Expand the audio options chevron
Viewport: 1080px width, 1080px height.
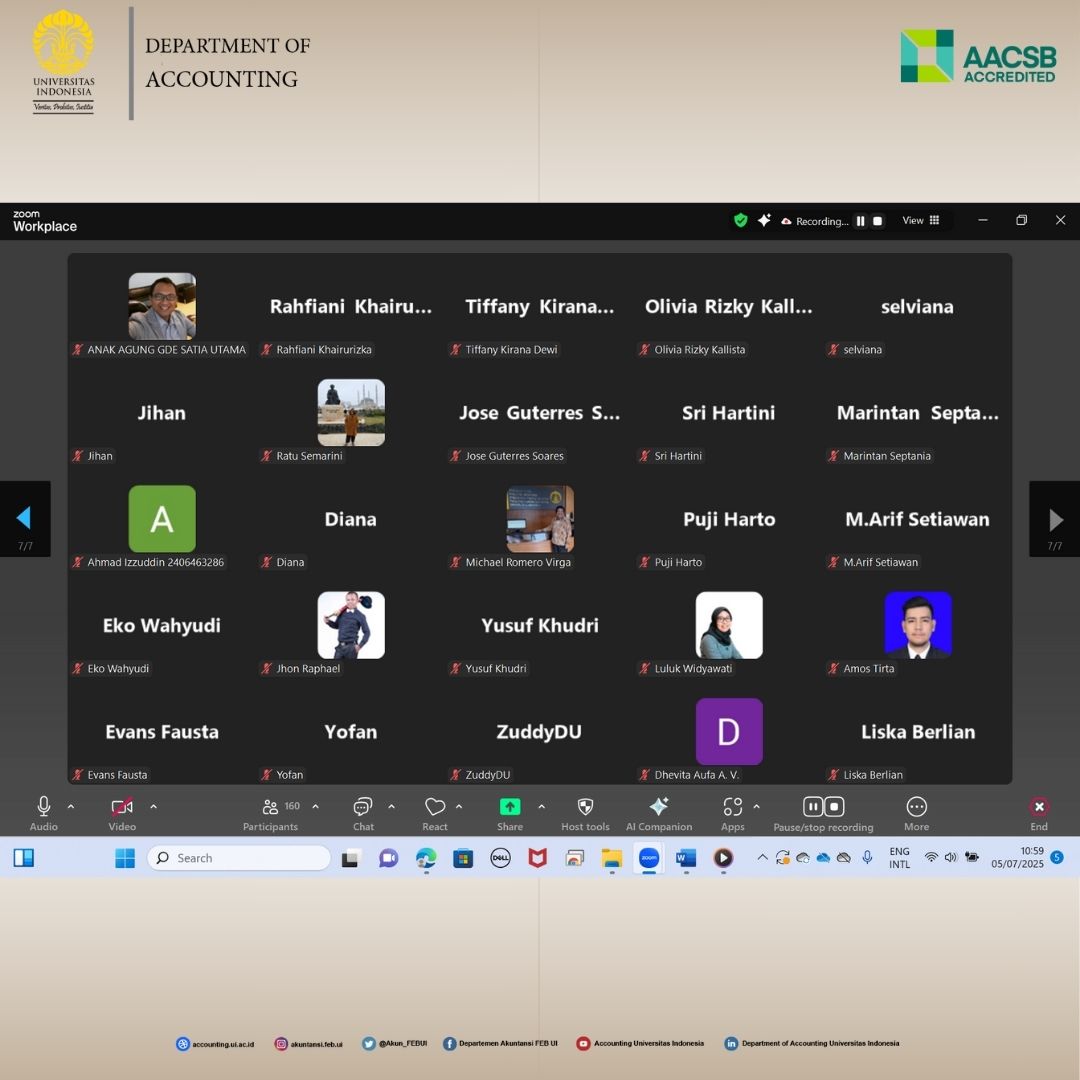71,806
